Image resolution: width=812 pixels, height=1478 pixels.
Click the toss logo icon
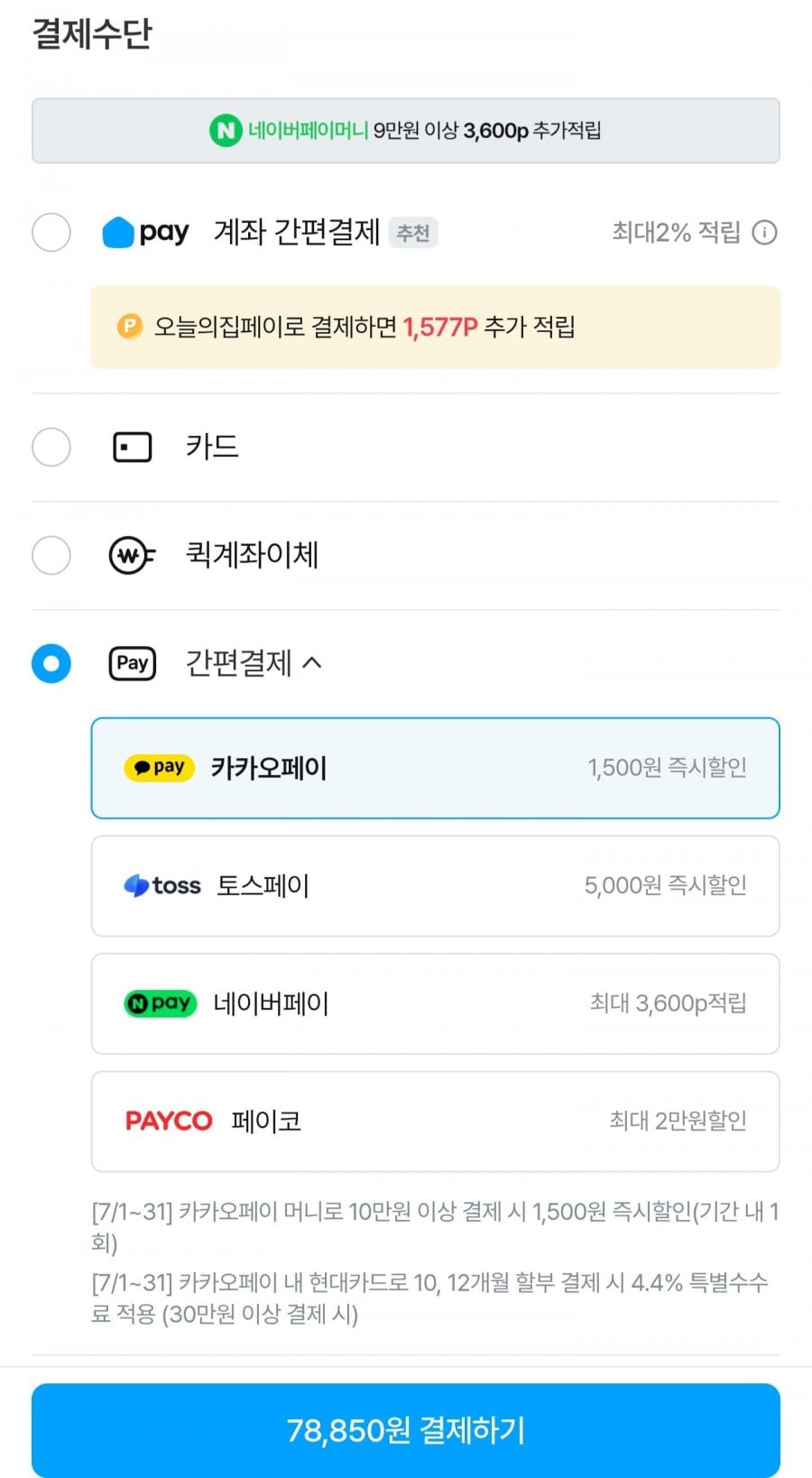(162, 886)
